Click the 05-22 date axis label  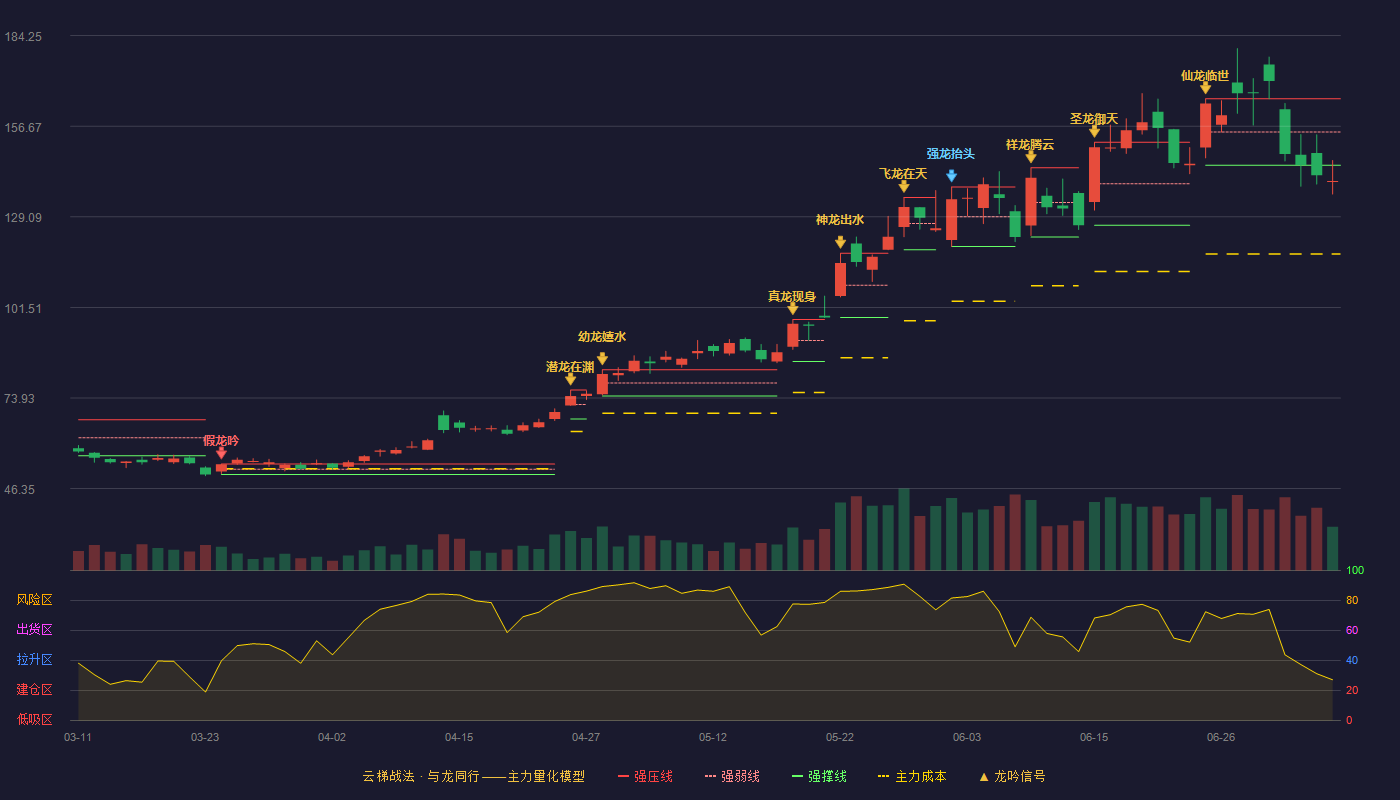(x=840, y=737)
